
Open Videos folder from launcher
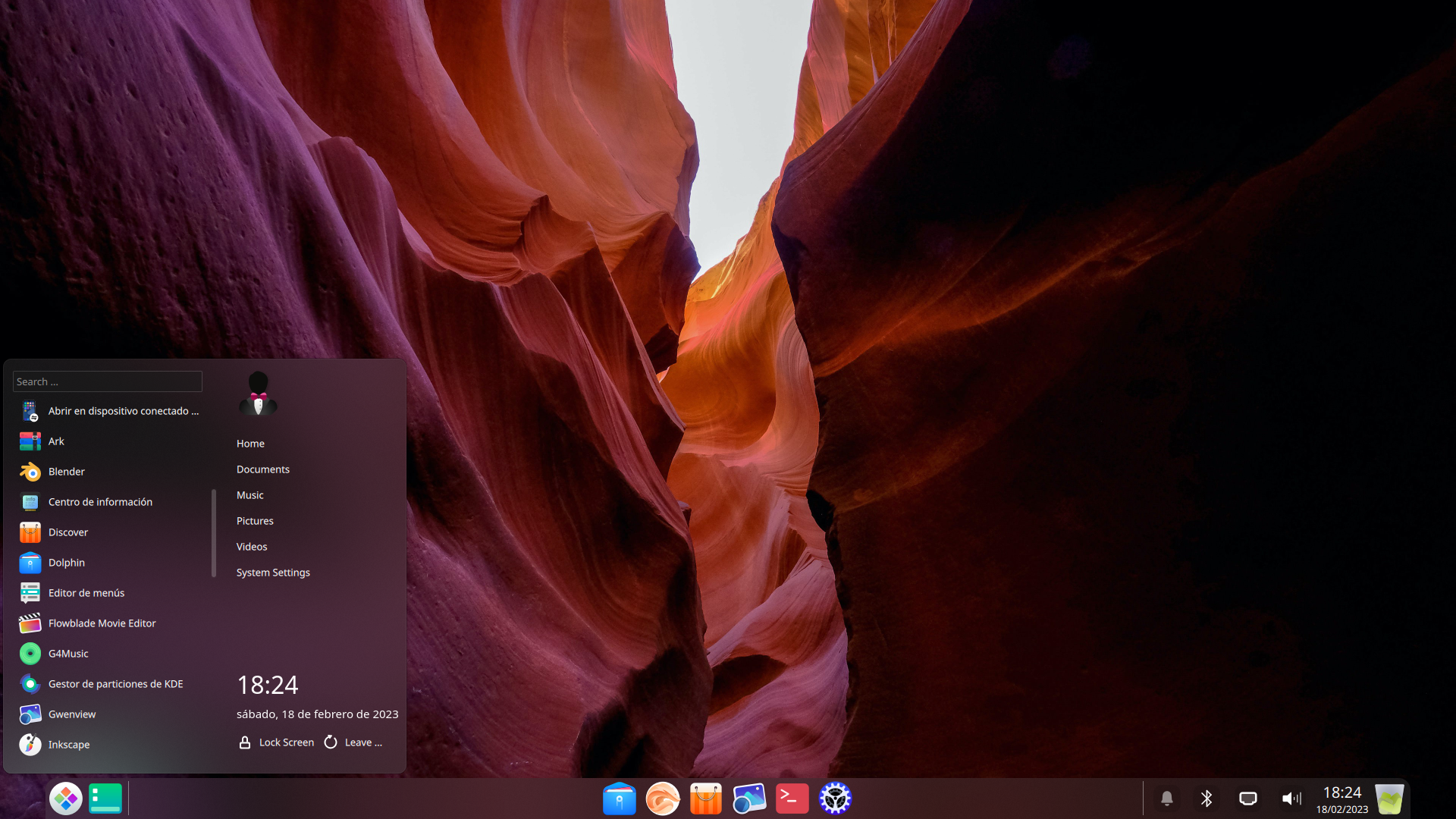(252, 547)
